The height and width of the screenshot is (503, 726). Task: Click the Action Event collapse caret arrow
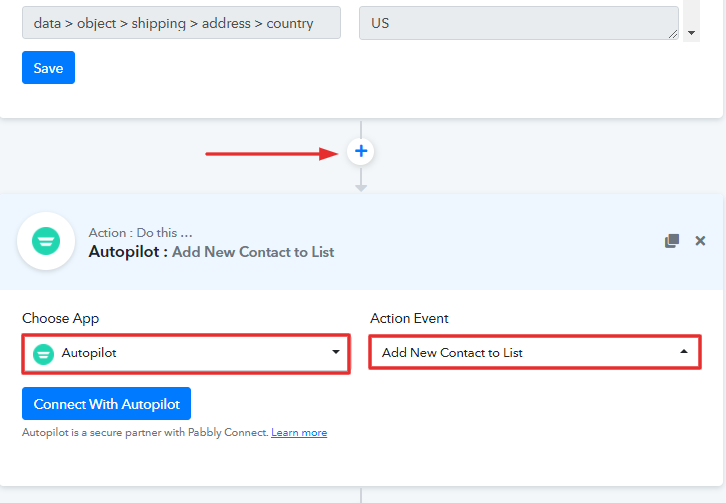pyautogui.click(x=684, y=352)
